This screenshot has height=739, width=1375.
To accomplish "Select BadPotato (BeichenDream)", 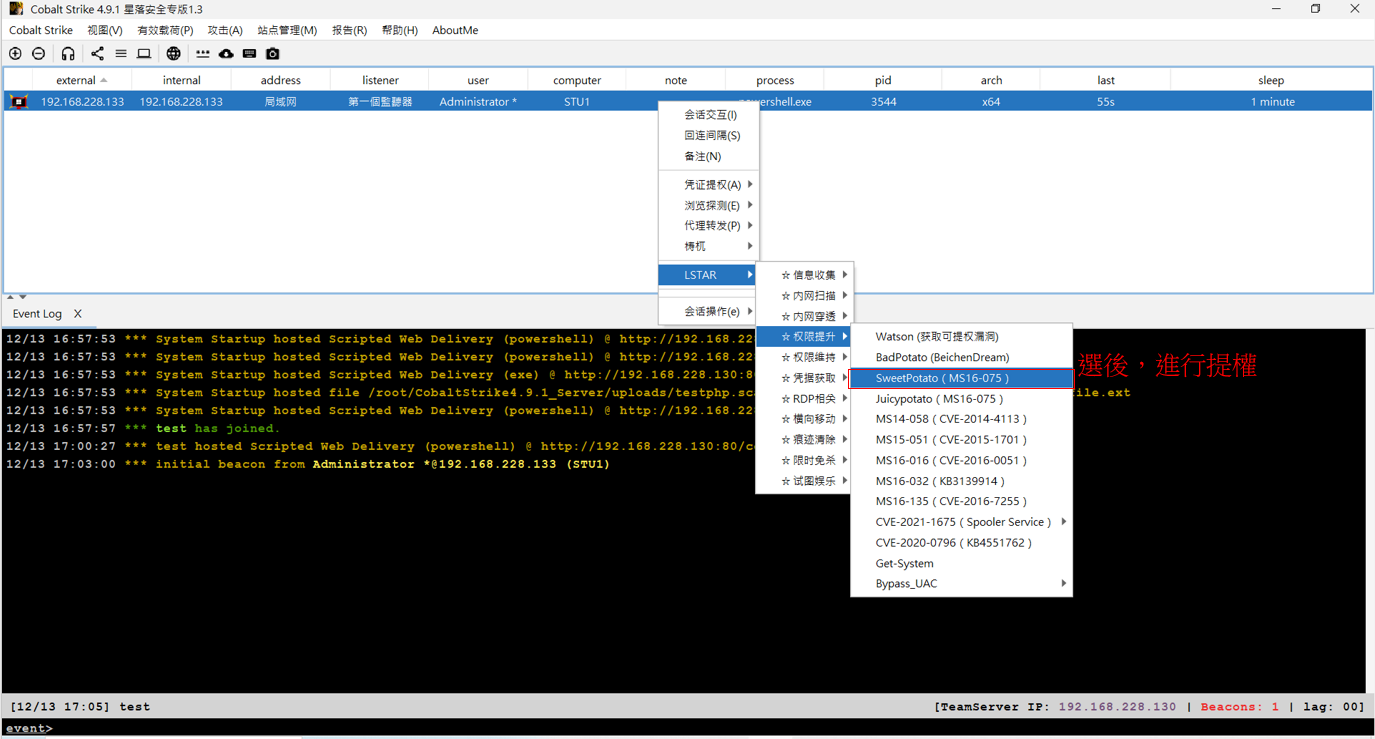I will click(961, 357).
